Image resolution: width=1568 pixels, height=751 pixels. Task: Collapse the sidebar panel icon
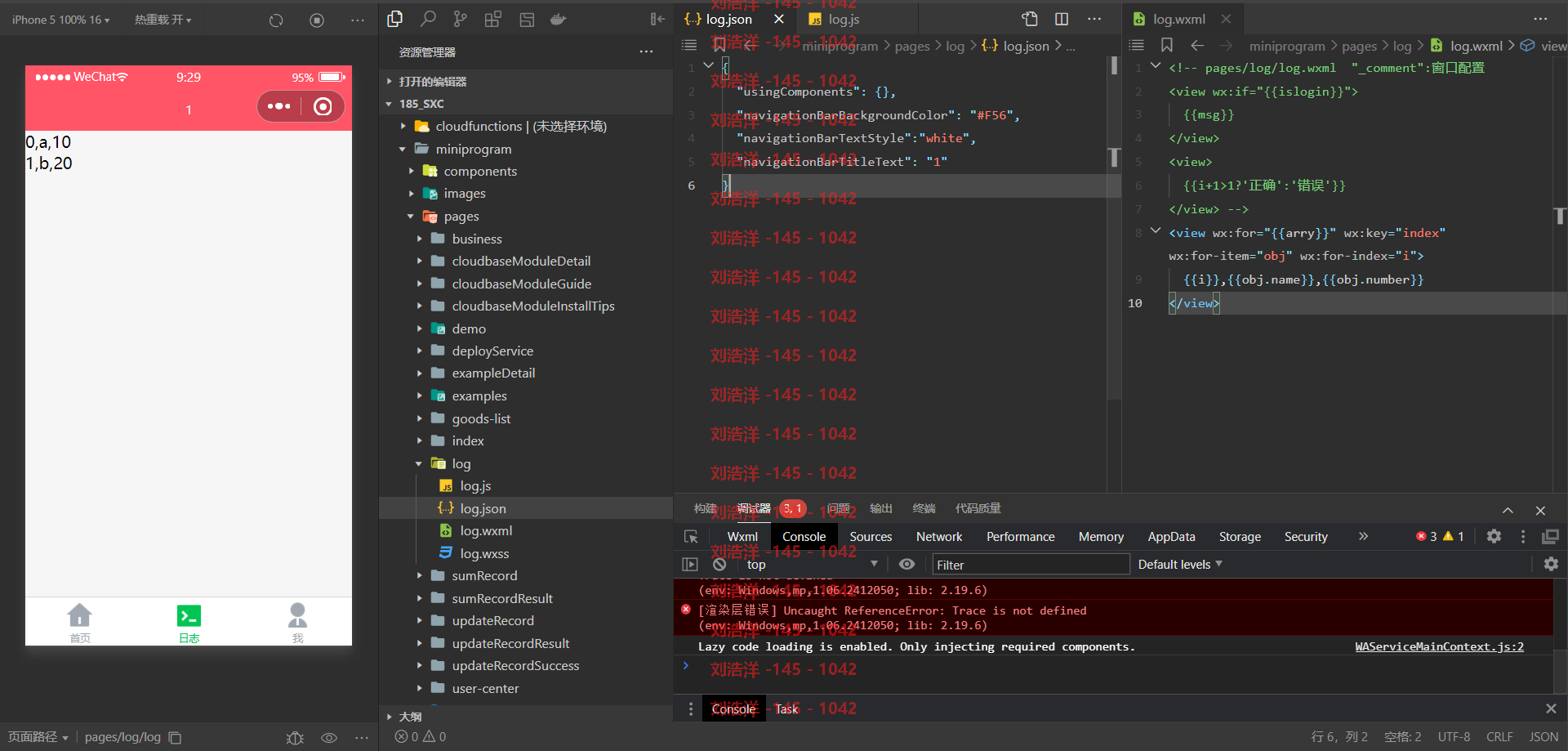657,19
